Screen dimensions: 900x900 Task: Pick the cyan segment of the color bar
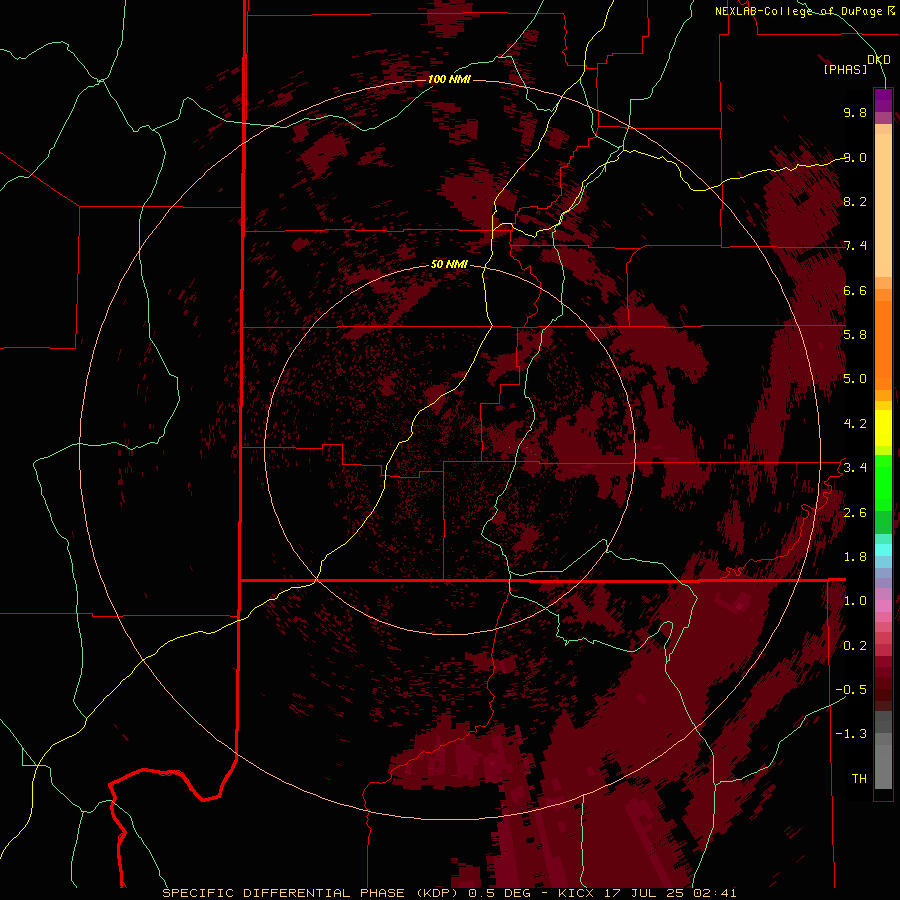tap(883, 550)
